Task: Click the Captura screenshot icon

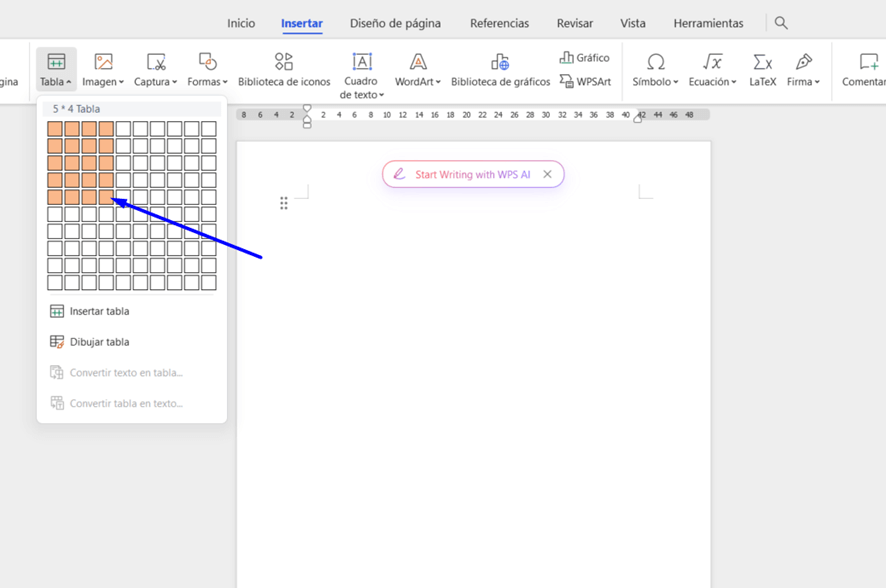Action: (156, 61)
